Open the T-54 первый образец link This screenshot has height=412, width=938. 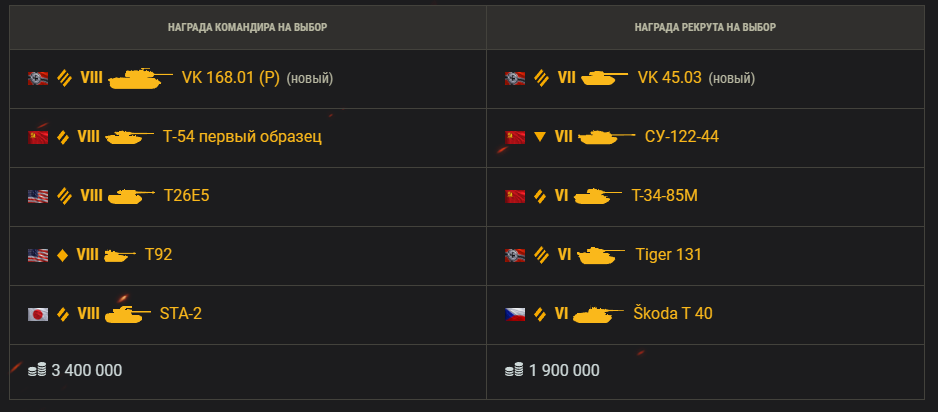click(242, 137)
